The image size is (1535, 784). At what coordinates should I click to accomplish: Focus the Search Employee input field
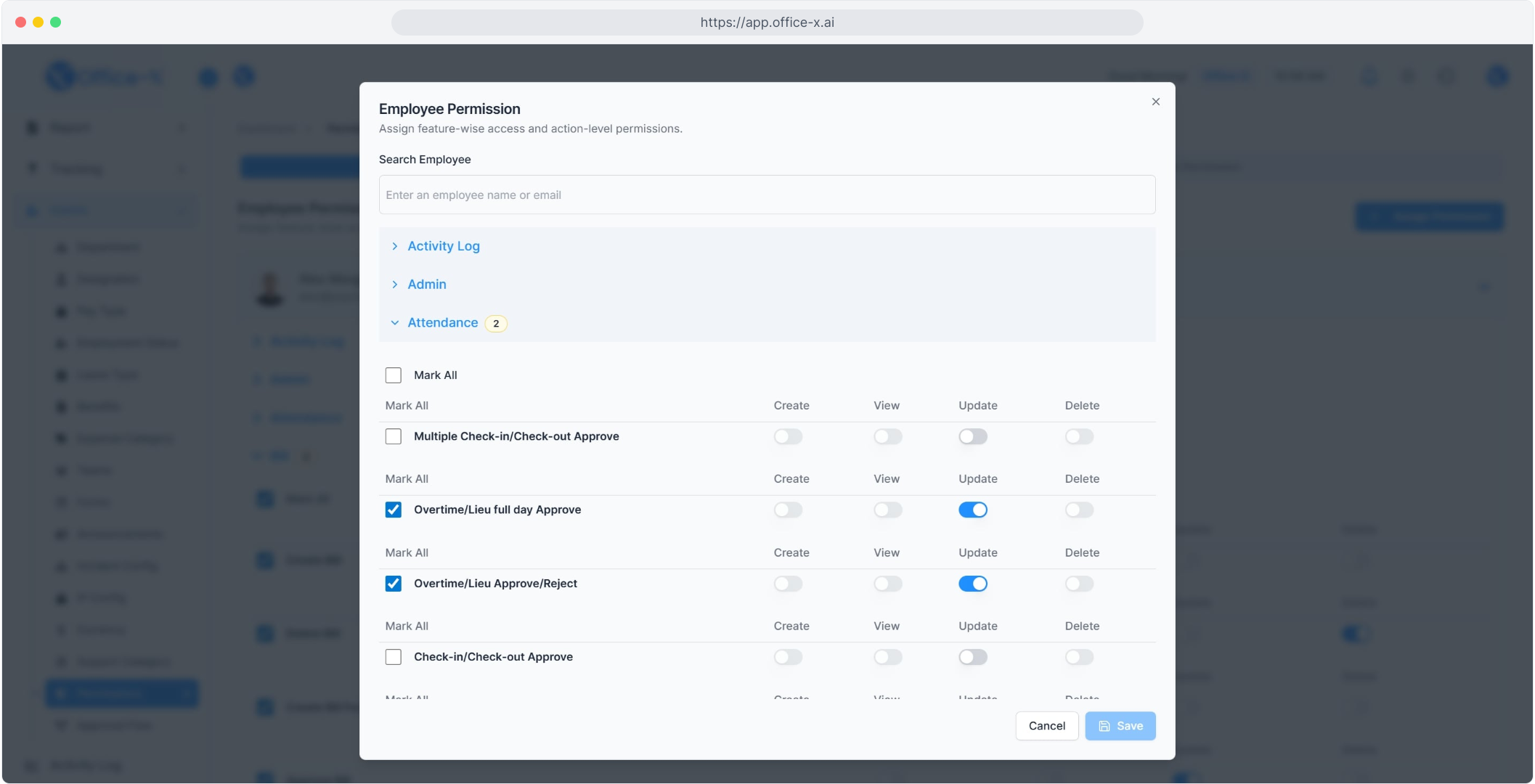767,195
